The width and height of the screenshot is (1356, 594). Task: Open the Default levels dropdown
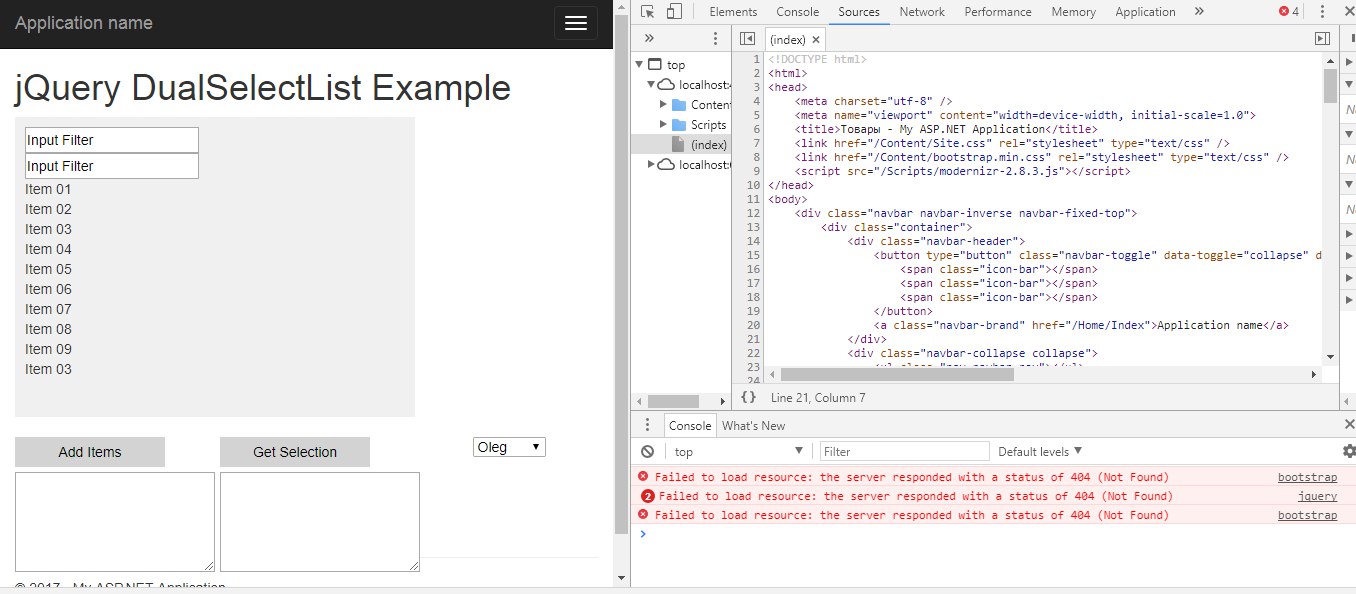coord(1040,452)
